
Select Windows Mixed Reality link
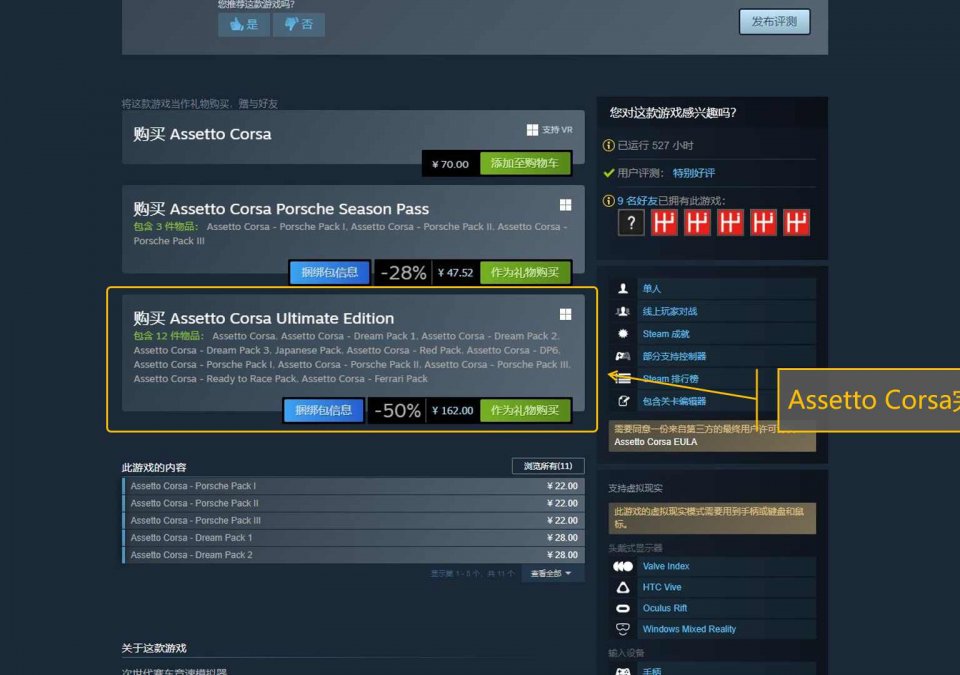coord(689,629)
